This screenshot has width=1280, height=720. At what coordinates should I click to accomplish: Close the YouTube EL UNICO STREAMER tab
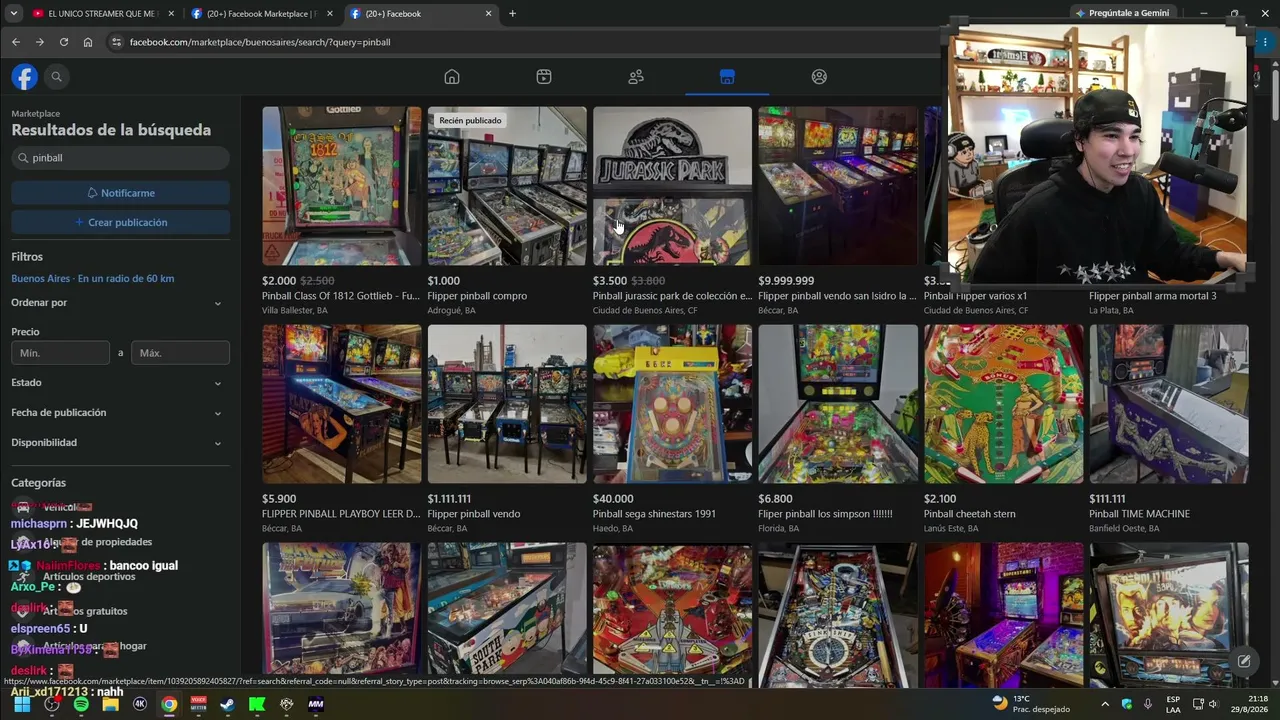point(171,14)
